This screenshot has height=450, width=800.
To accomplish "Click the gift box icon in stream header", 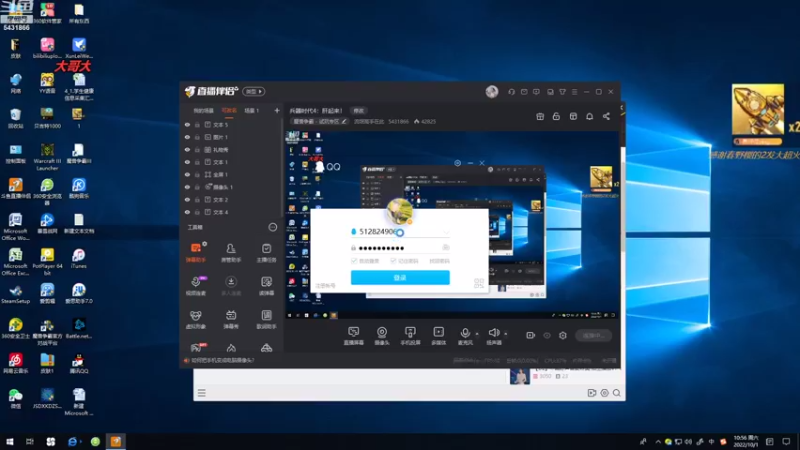I will (540, 116).
